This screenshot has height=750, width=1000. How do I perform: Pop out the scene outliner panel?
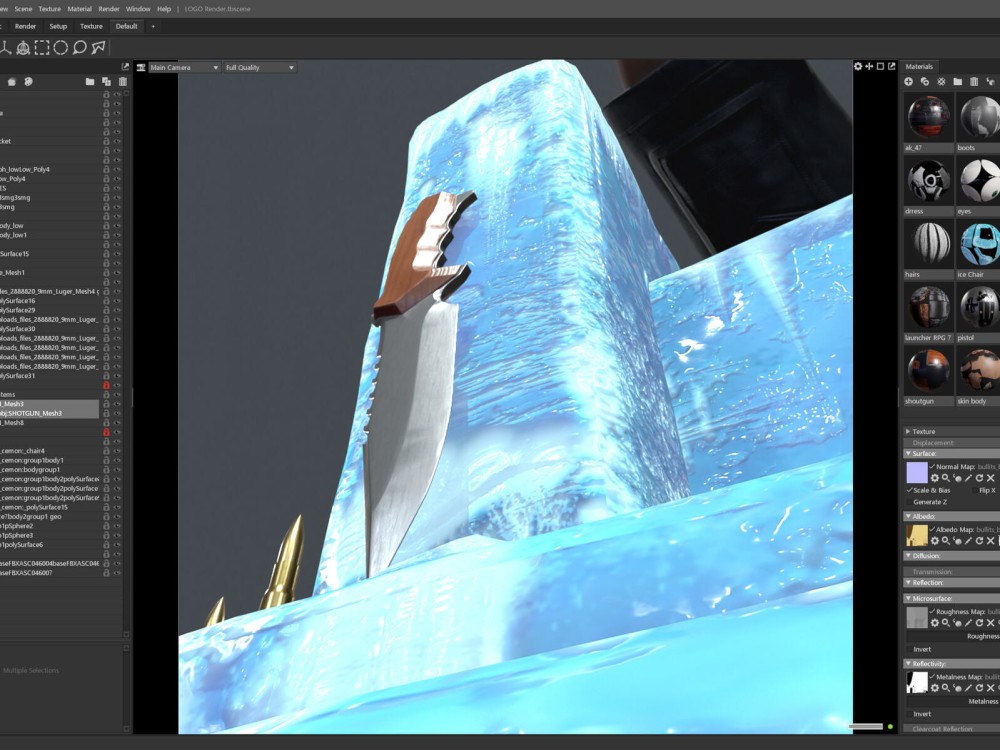click(x=125, y=66)
